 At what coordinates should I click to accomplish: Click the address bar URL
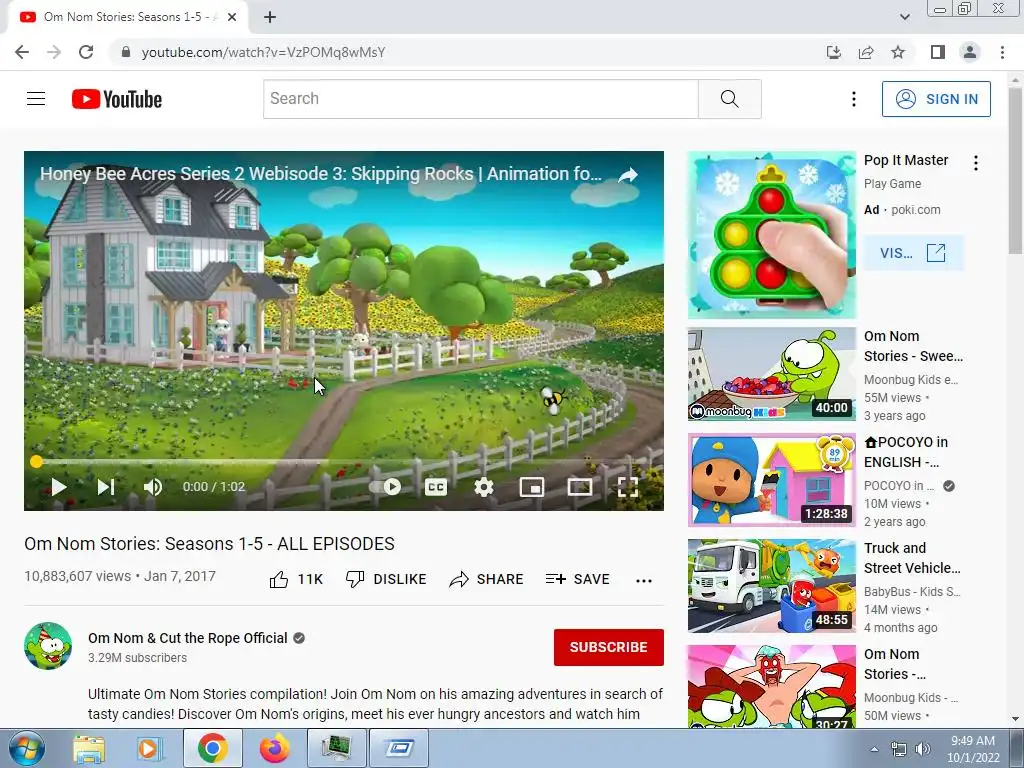click(x=263, y=52)
